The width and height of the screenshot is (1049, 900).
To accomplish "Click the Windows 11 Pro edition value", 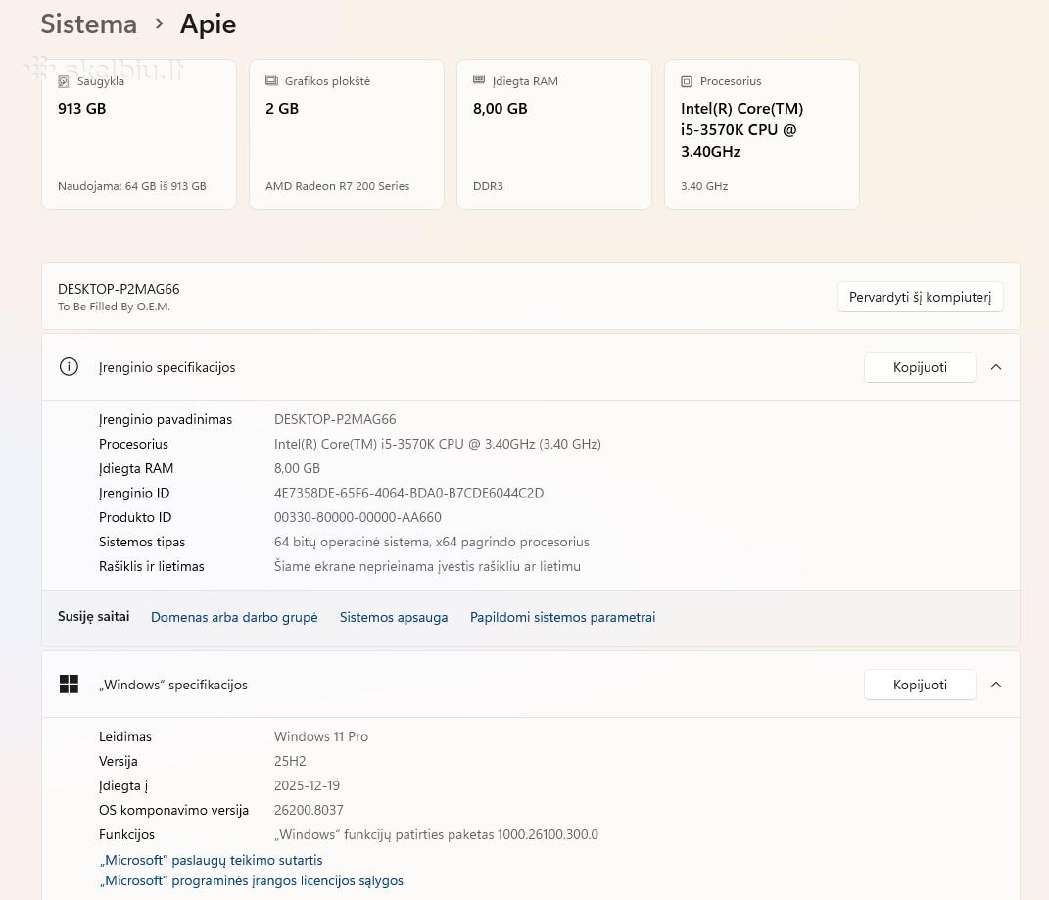I will [320, 737].
